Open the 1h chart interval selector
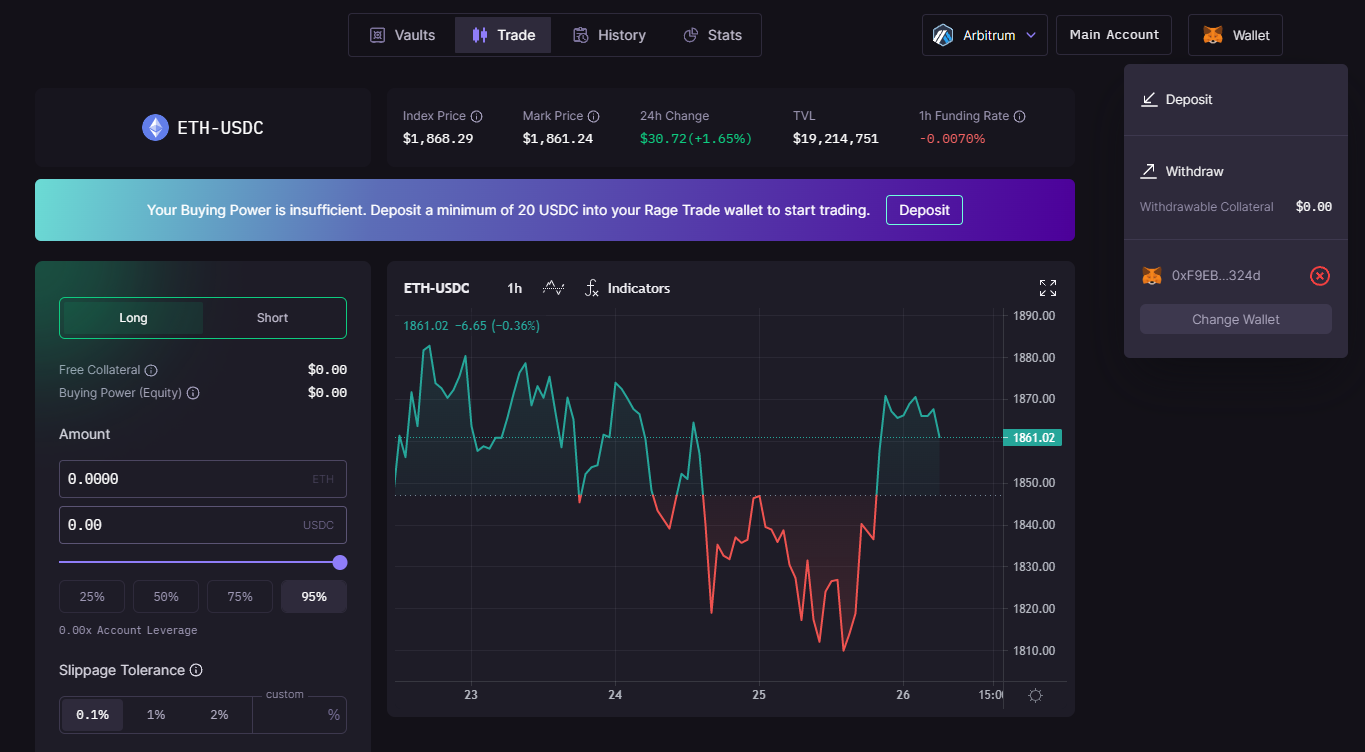The height and width of the screenshot is (752, 1365). [514, 288]
